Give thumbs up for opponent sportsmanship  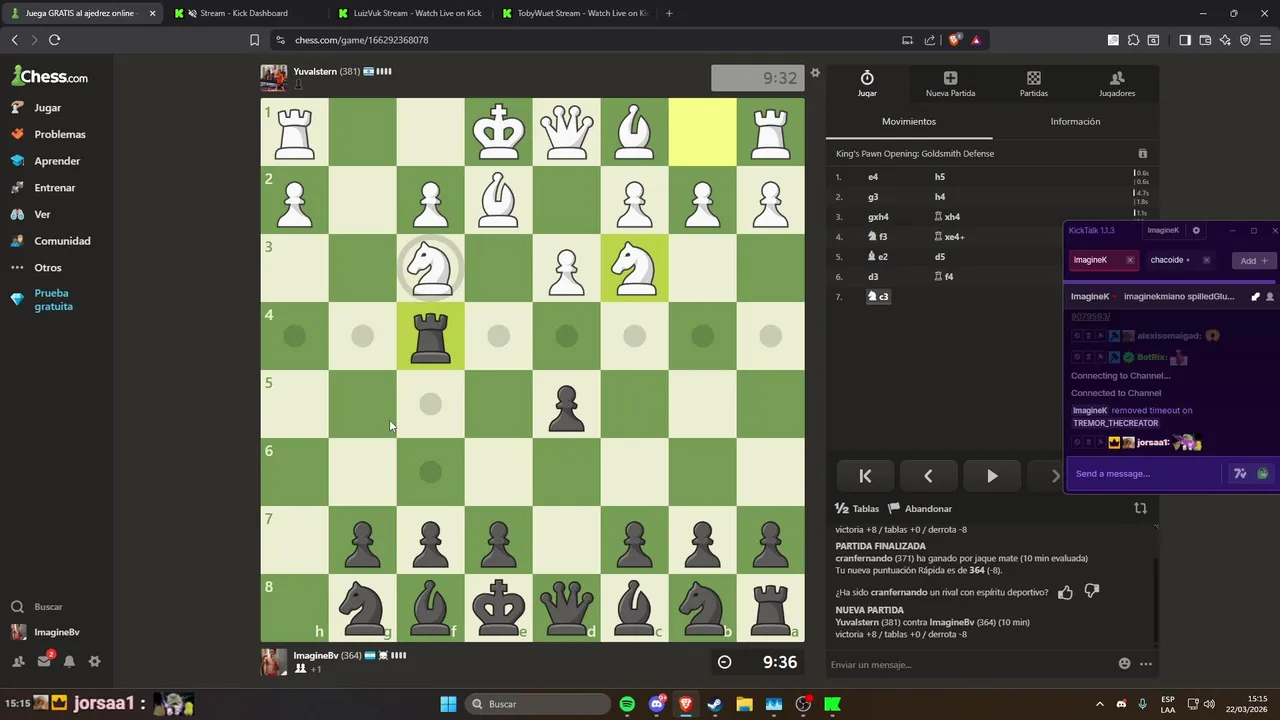click(1065, 592)
